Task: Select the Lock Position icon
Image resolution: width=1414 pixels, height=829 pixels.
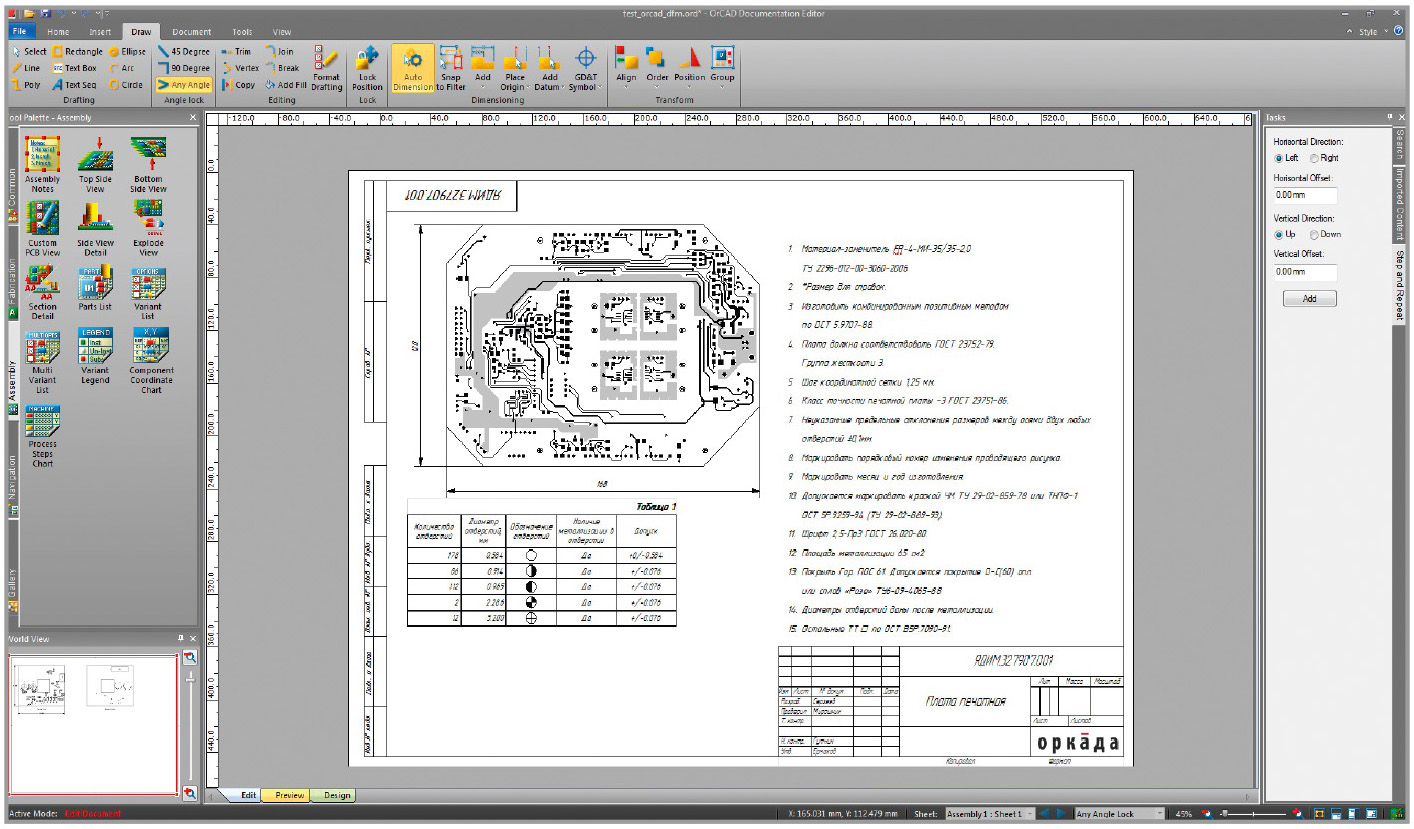Action: (x=367, y=60)
